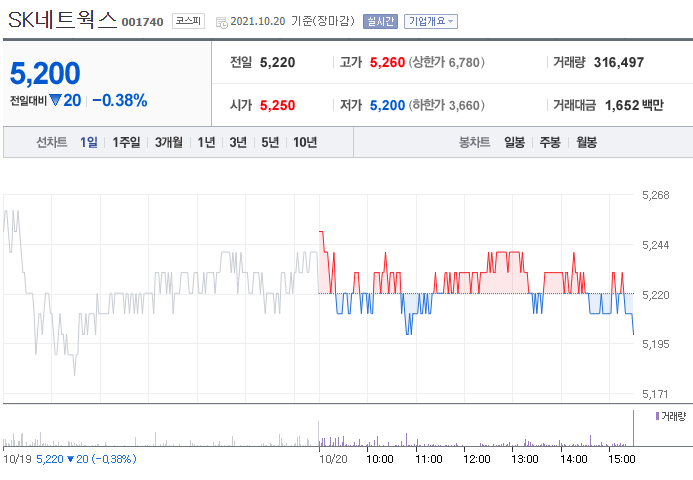The width and height of the screenshot is (693, 480).
Task: Click the 5,220 y-axis price label
Action: pyautogui.click(x=656, y=295)
